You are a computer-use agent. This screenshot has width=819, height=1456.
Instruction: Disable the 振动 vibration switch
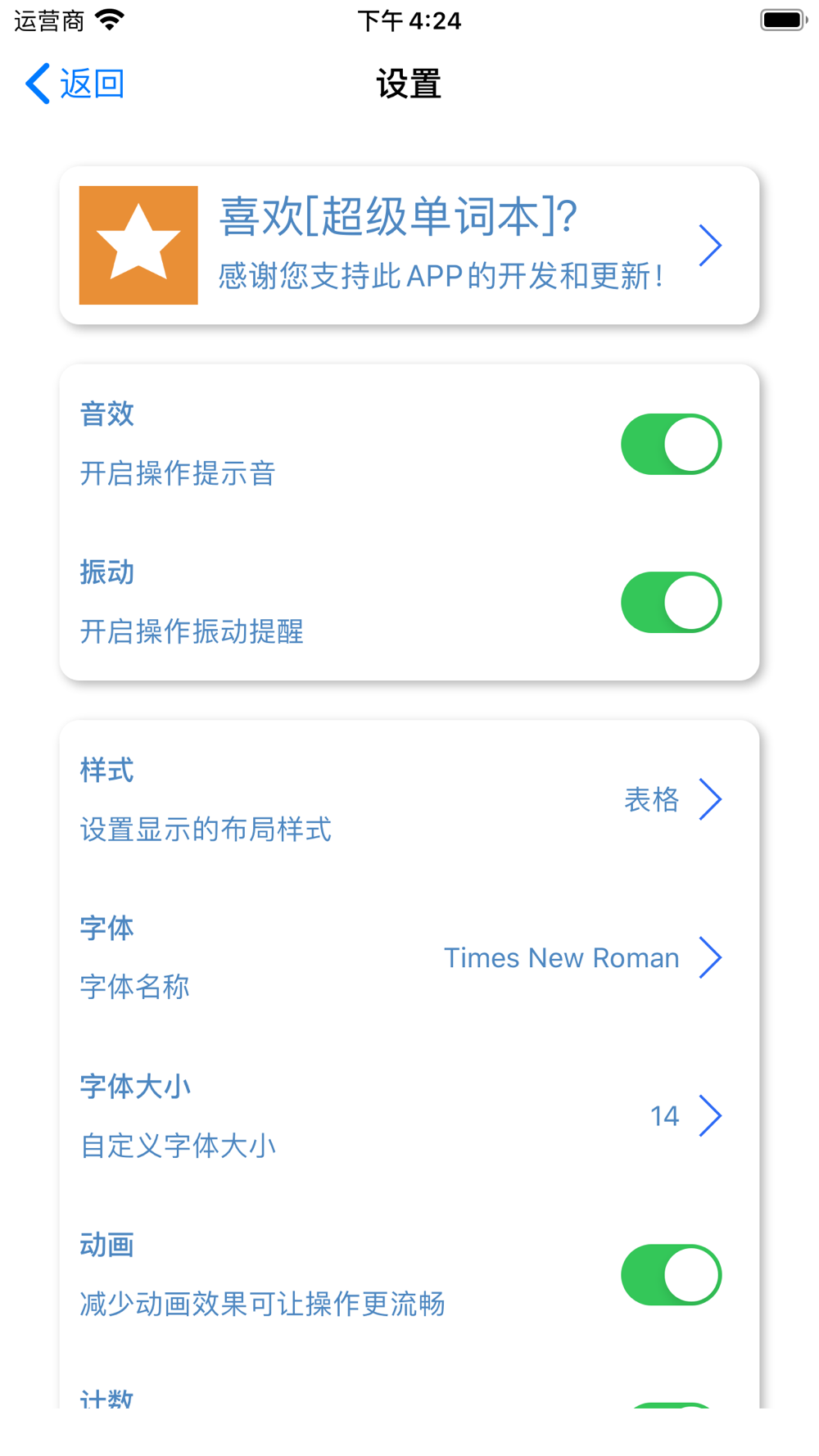pyautogui.click(x=671, y=603)
